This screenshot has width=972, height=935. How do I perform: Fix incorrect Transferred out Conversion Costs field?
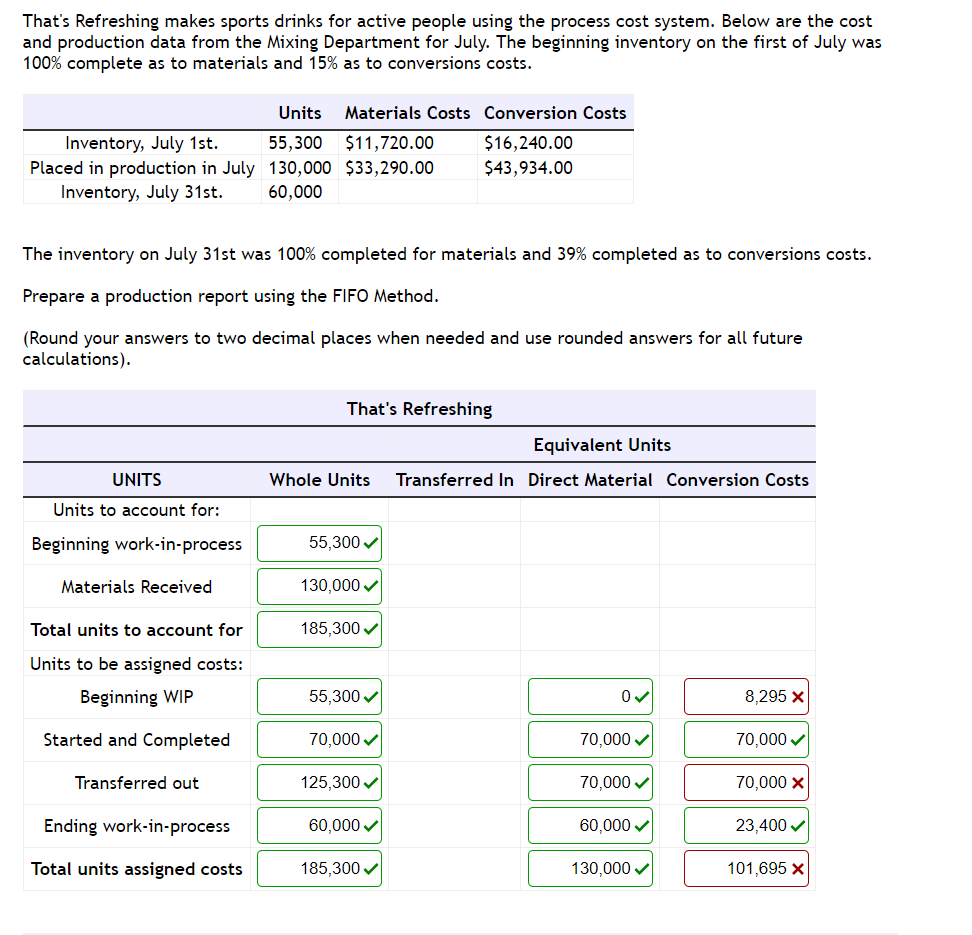click(746, 782)
